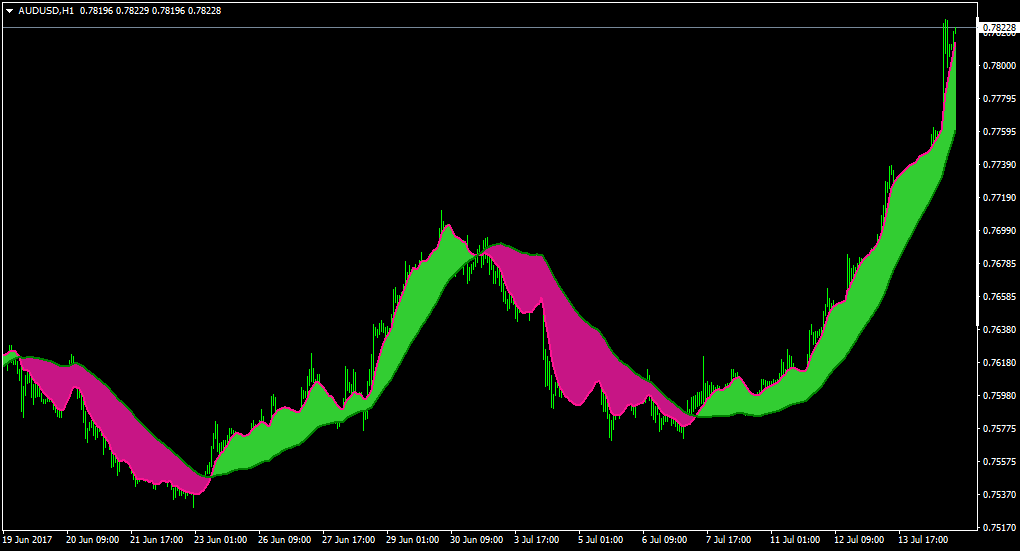This screenshot has height=551, width=1020.
Task: Click the 19 Jun 2017 date label
Action: [x=27, y=540]
